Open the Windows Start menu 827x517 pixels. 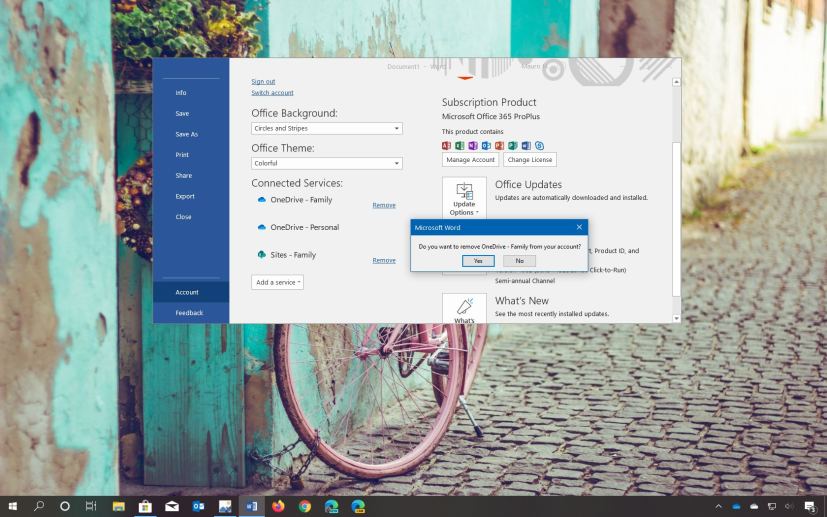pos(12,506)
